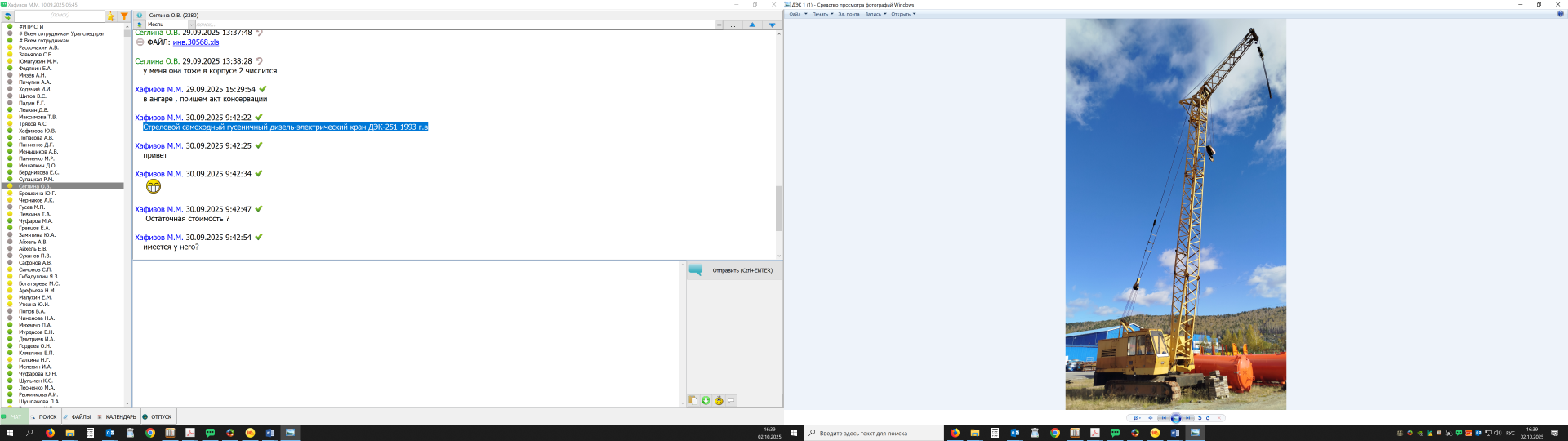Click the blue up arrow in chat search bar
This screenshot has width=1568, height=441.
752,24
